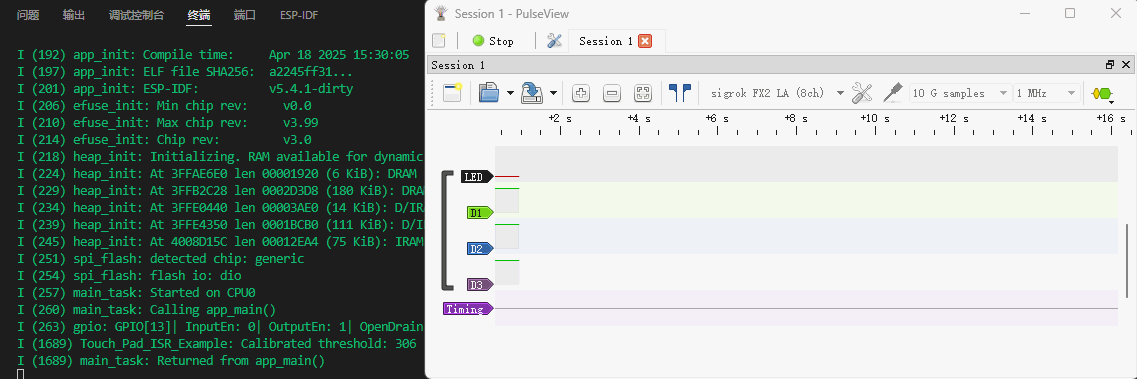
Task: Open the 输出 panel tab
Action: tap(73, 15)
